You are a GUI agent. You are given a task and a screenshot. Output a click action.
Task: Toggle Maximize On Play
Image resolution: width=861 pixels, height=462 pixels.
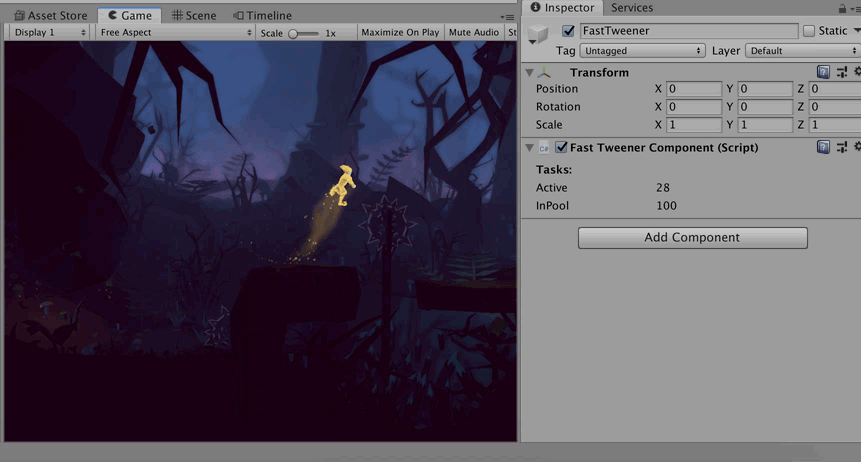[400, 32]
